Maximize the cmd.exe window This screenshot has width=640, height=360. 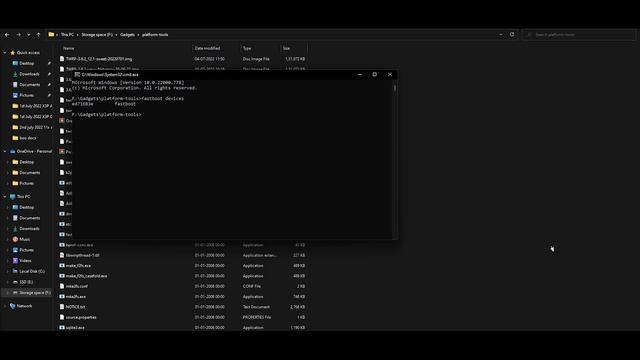(375, 75)
